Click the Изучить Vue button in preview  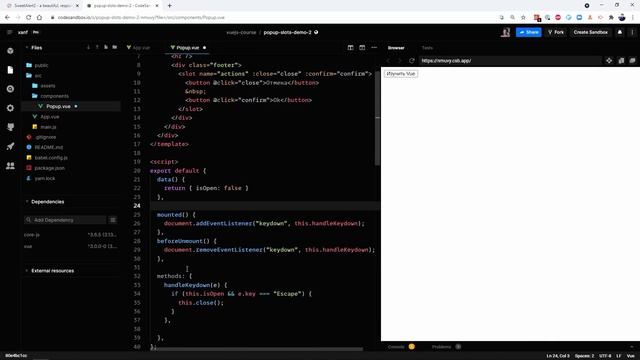[x=400, y=74]
